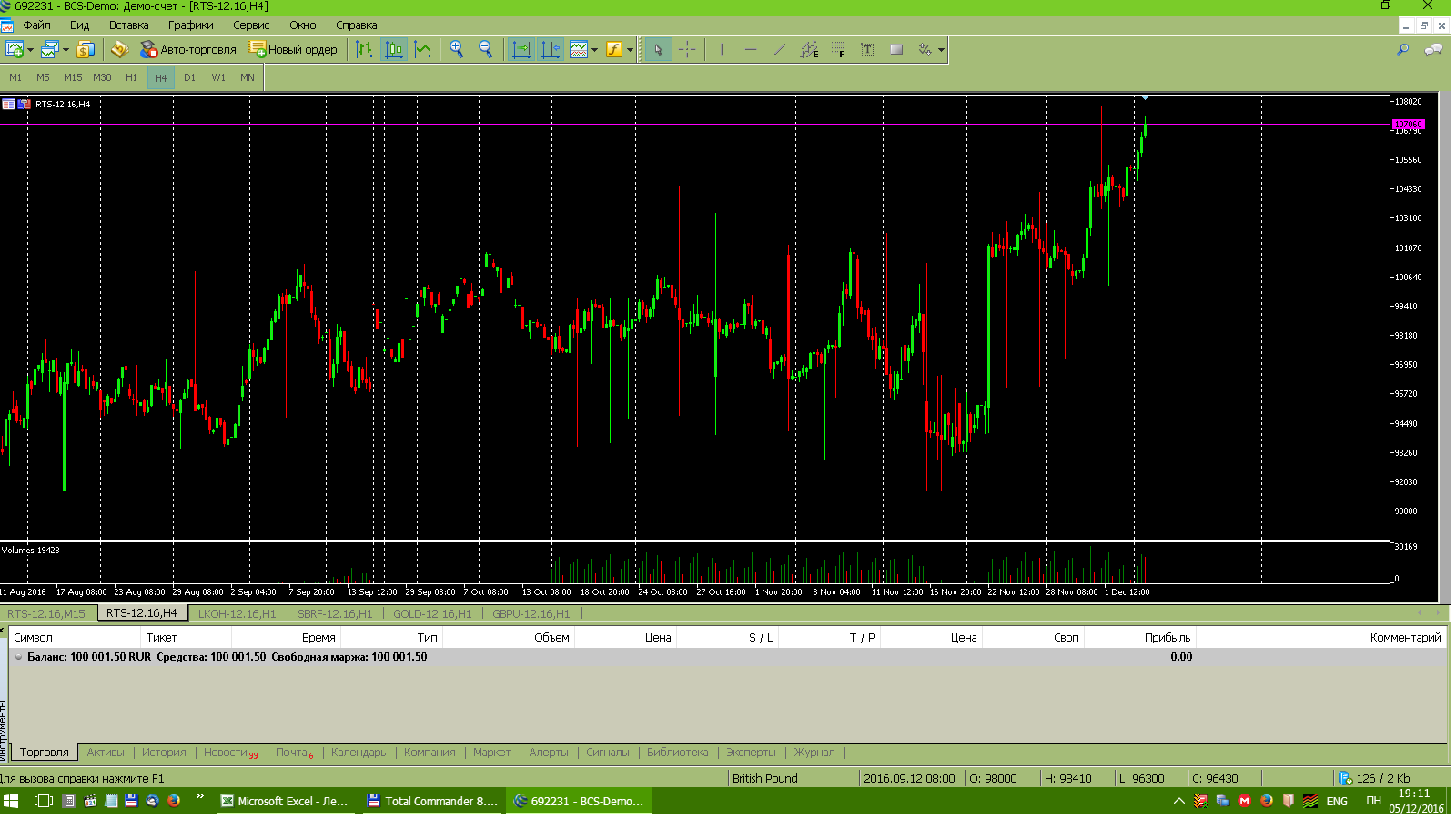Switch to SBRF-12.16,H1 chart tab
This screenshot has width=1456, height=819.
point(335,613)
